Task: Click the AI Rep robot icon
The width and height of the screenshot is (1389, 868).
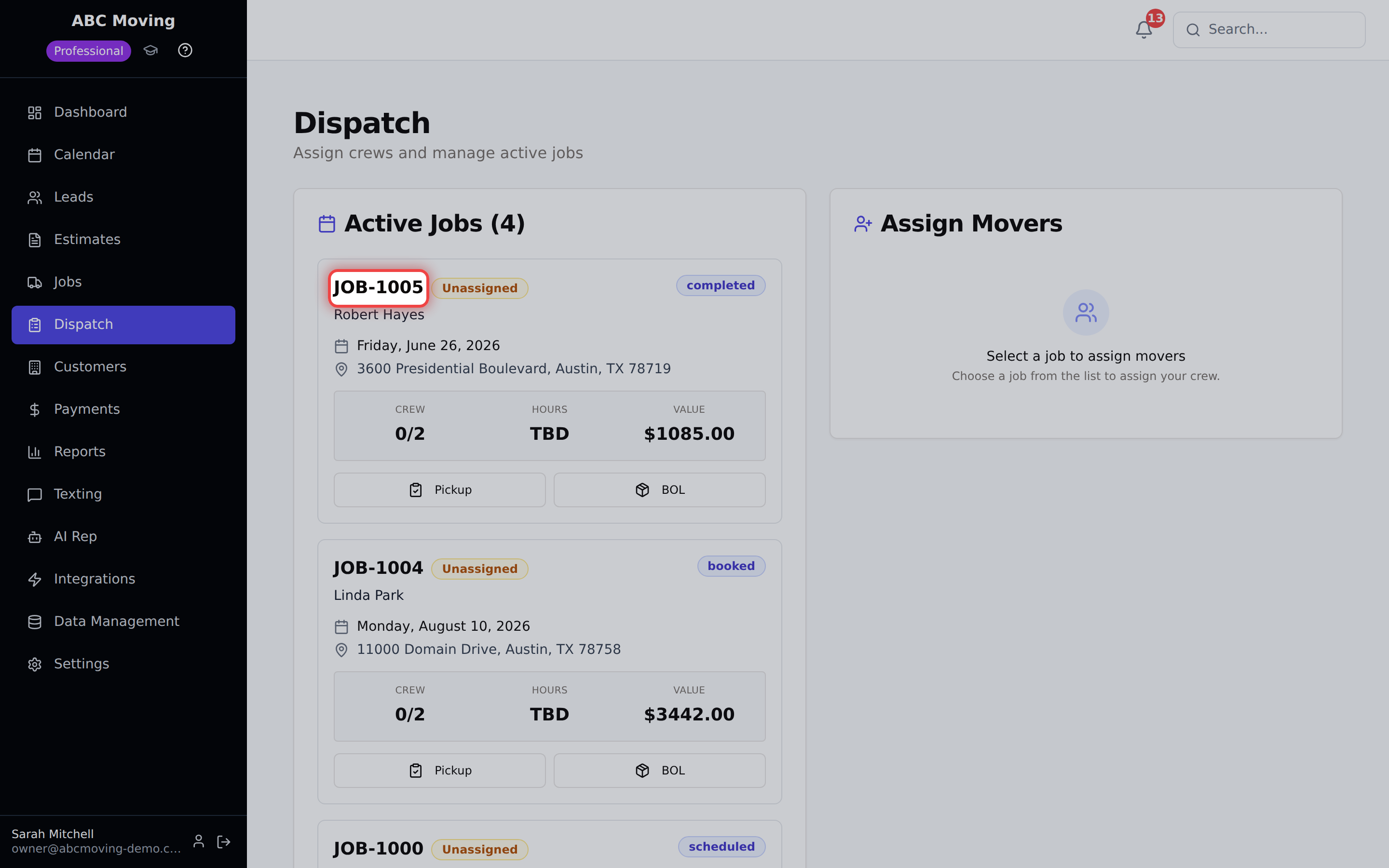Action: click(34, 537)
